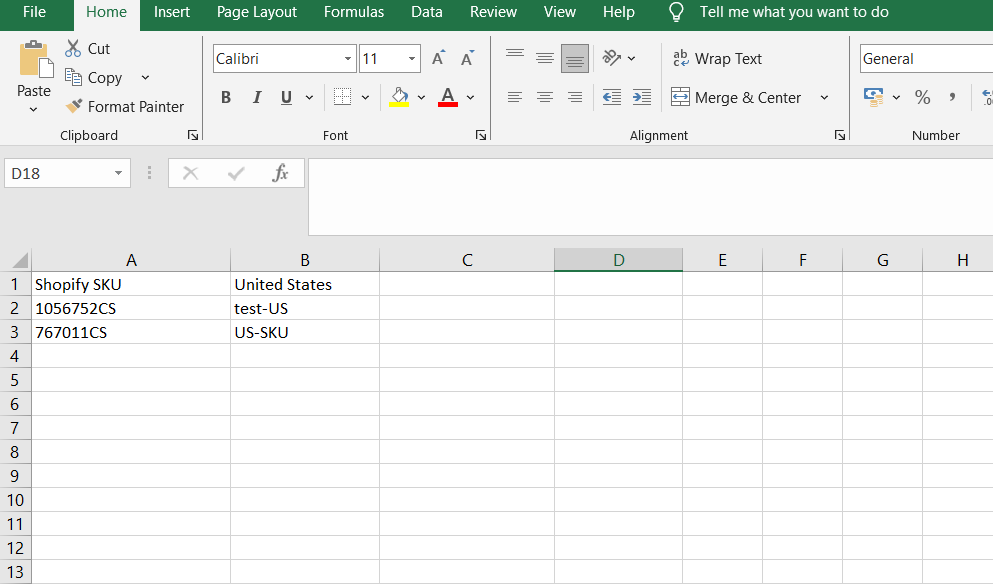Center text horizontally
This screenshot has width=993, height=584.
pyautogui.click(x=545, y=97)
